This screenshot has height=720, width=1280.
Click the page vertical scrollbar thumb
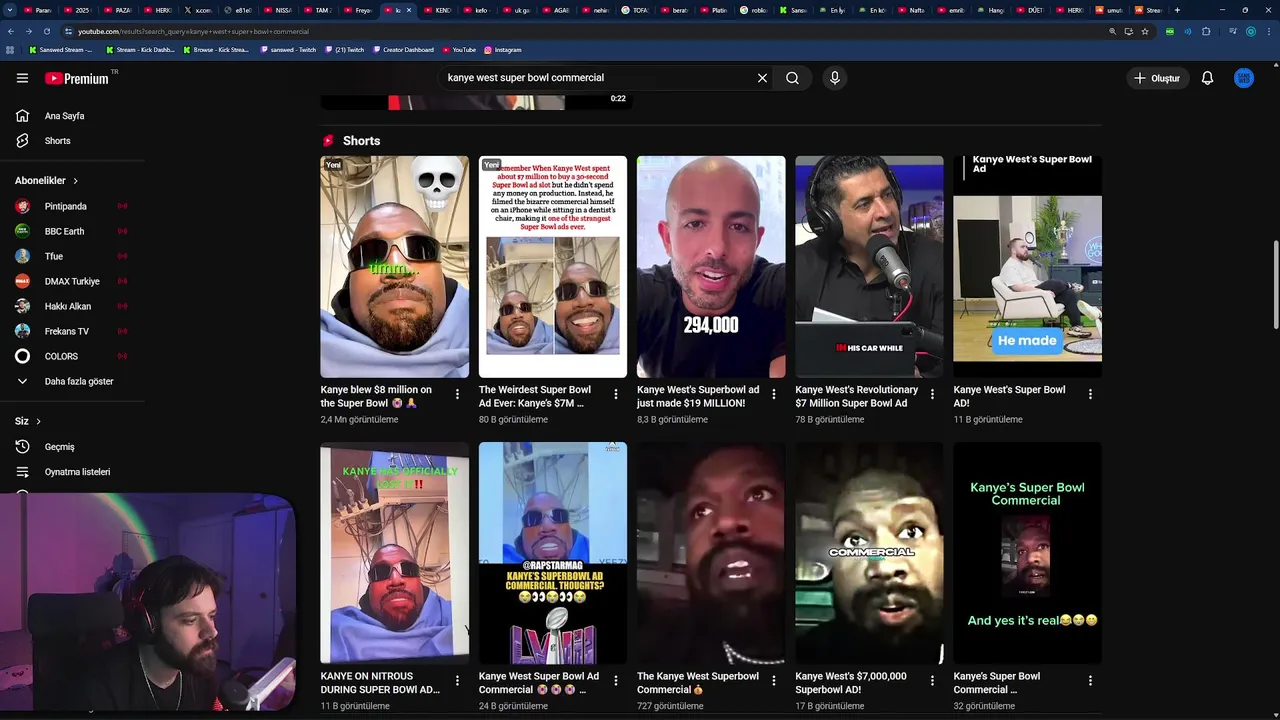tap(1275, 283)
